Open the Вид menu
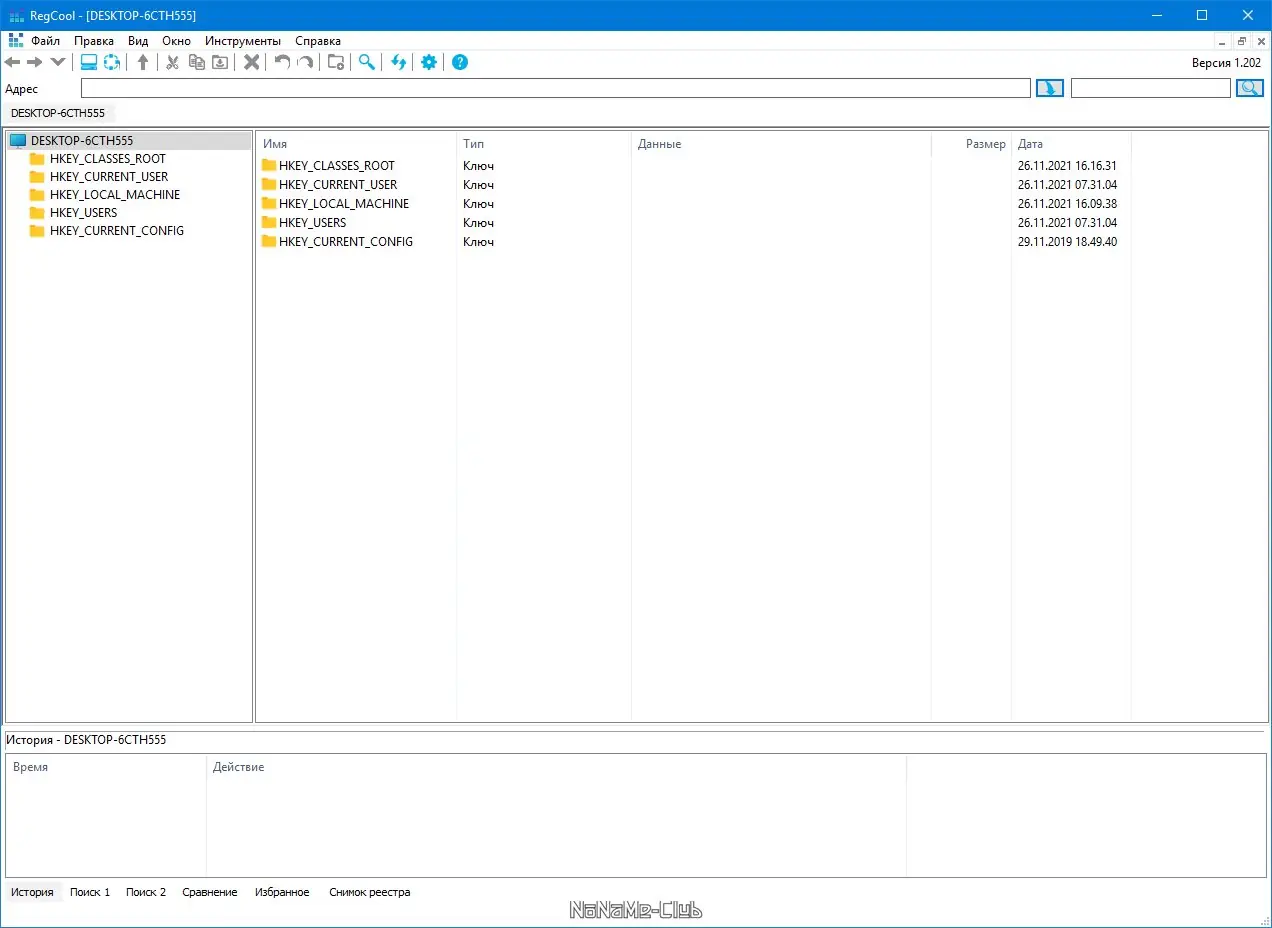The width and height of the screenshot is (1272, 928). point(138,41)
